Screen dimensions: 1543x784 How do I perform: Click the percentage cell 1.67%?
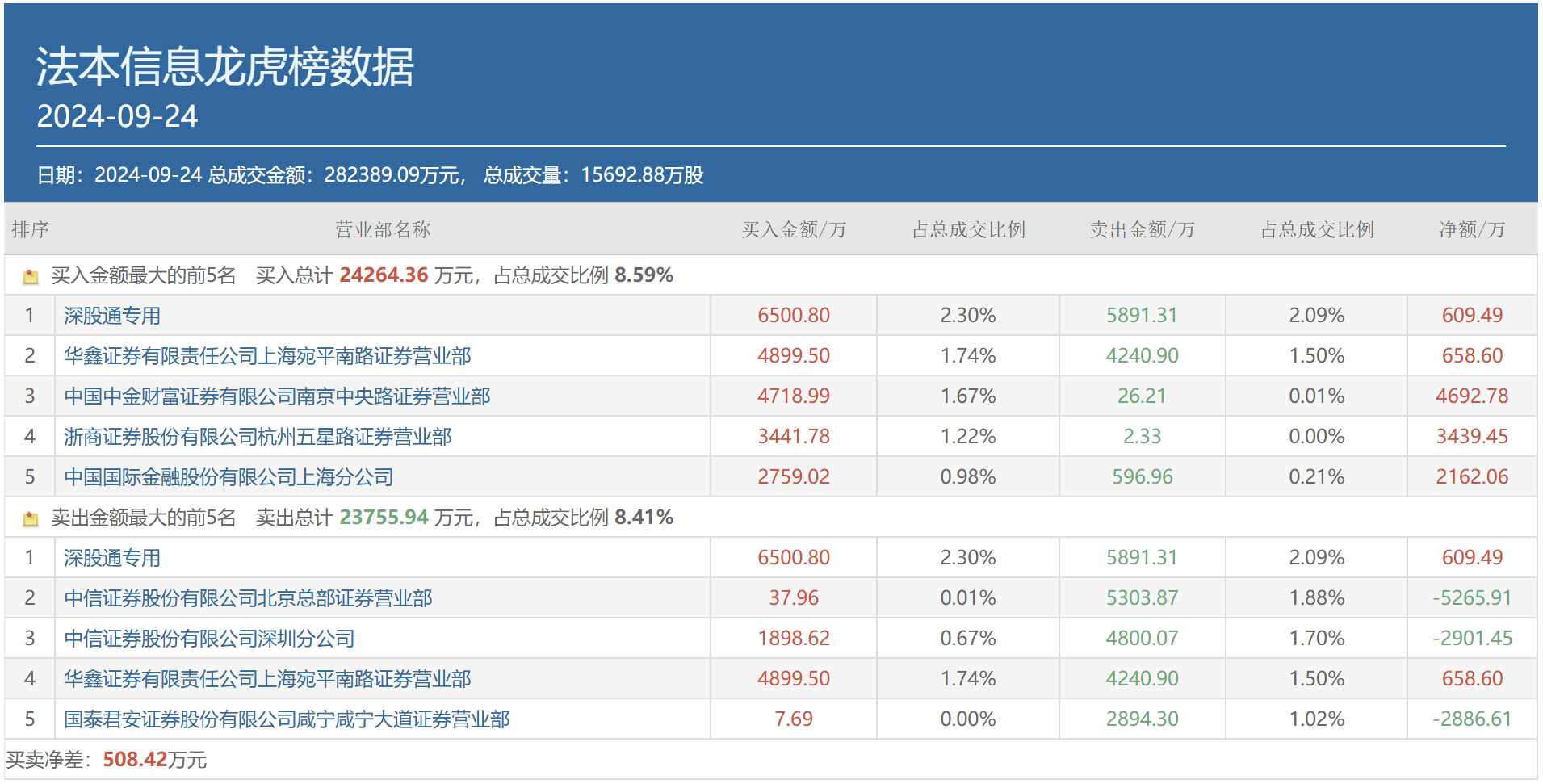[x=968, y=396]
